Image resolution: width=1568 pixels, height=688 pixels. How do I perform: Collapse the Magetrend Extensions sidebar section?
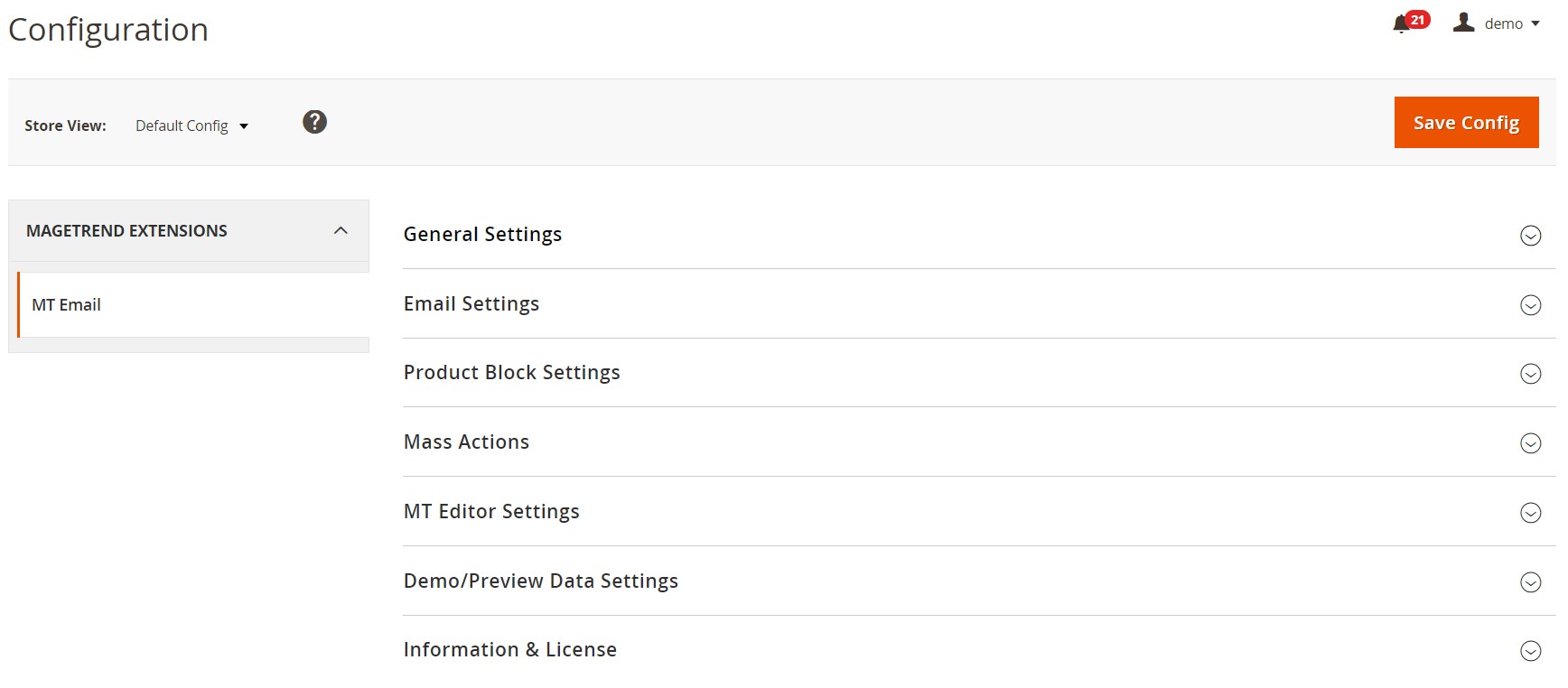(341, 231)
